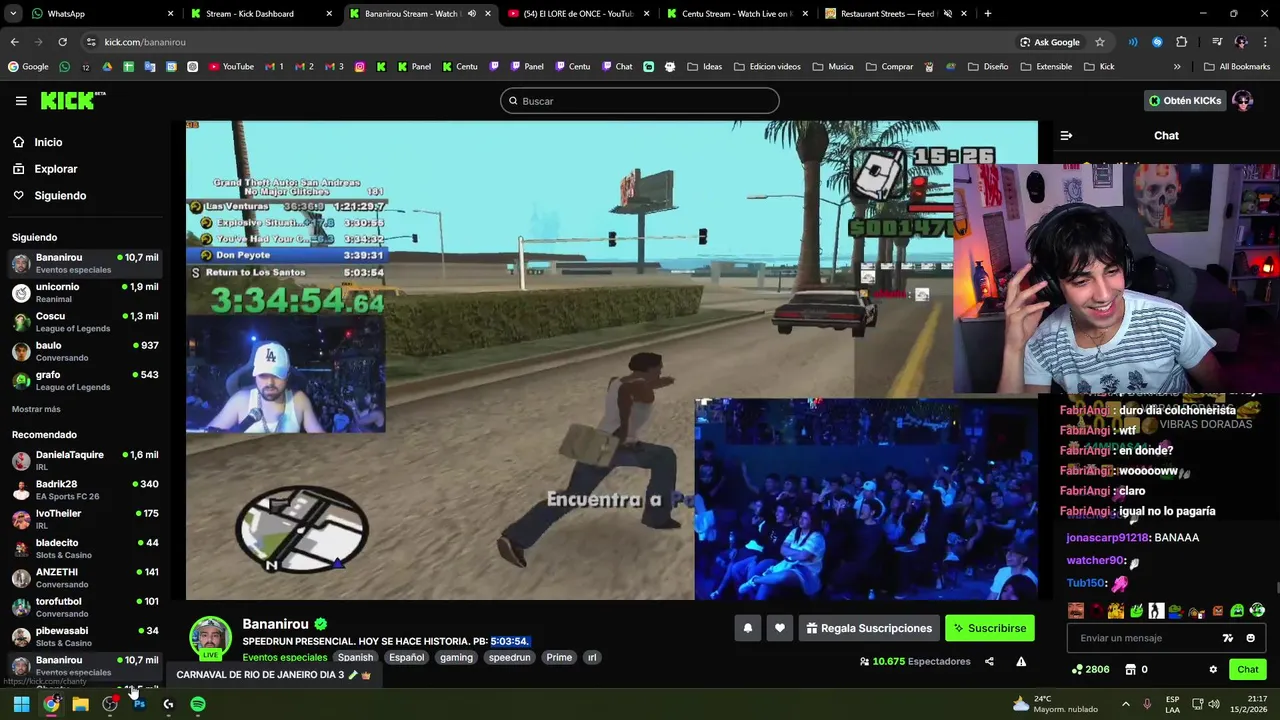The width and height of the screenshot is (1280, 720).
Task: Open unicornio channel in sidebar
Action: tap(84, 292)
